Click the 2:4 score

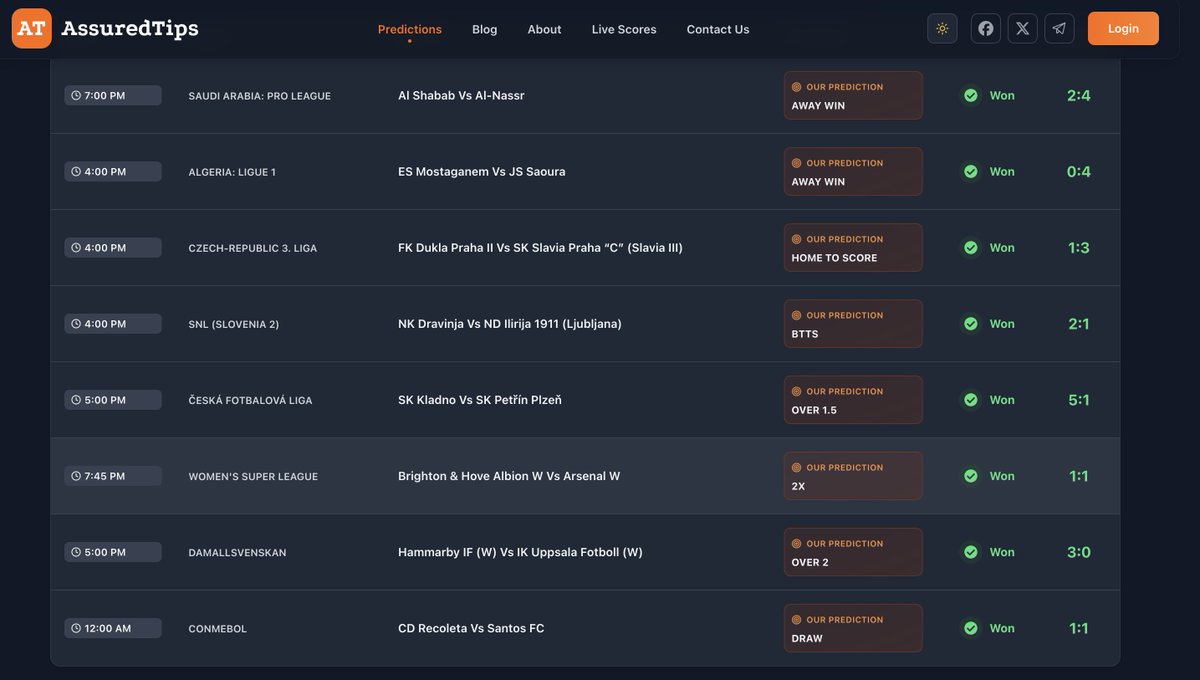point(1079,96)
